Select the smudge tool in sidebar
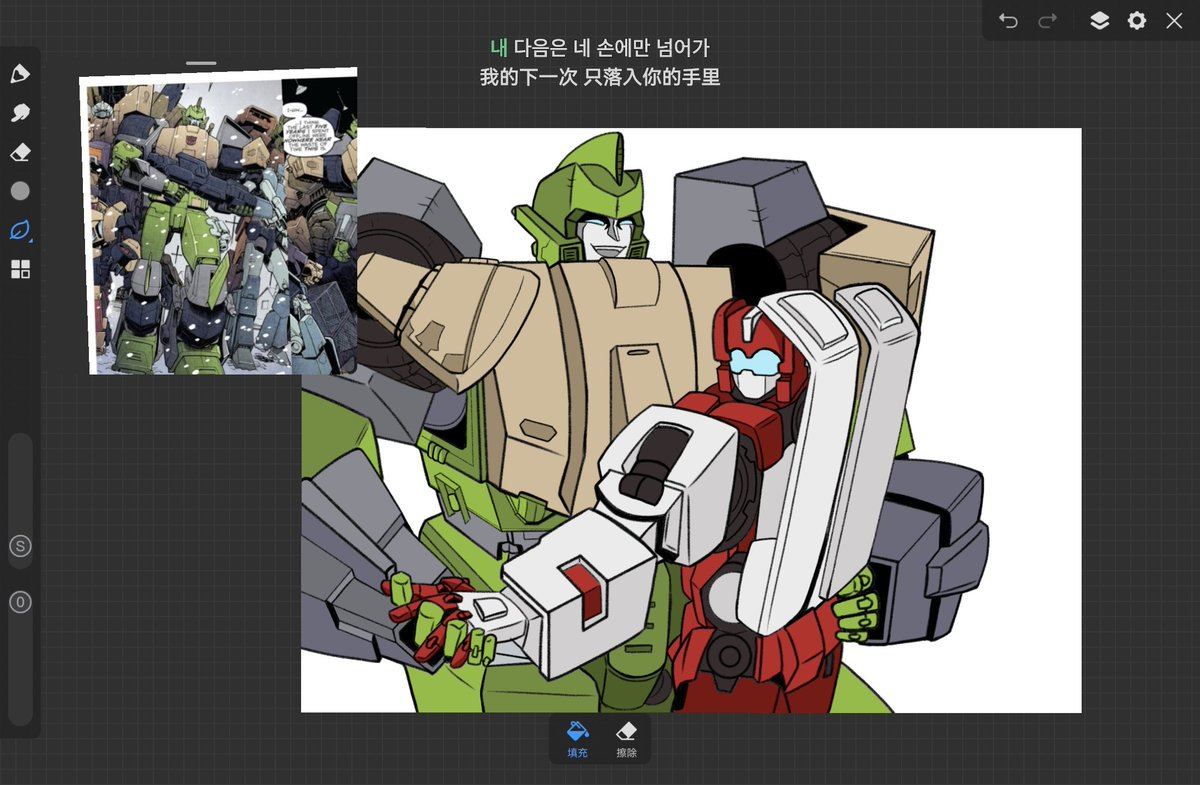The width and height of the screenshot is (1200, 785). [x=20, y=113]
